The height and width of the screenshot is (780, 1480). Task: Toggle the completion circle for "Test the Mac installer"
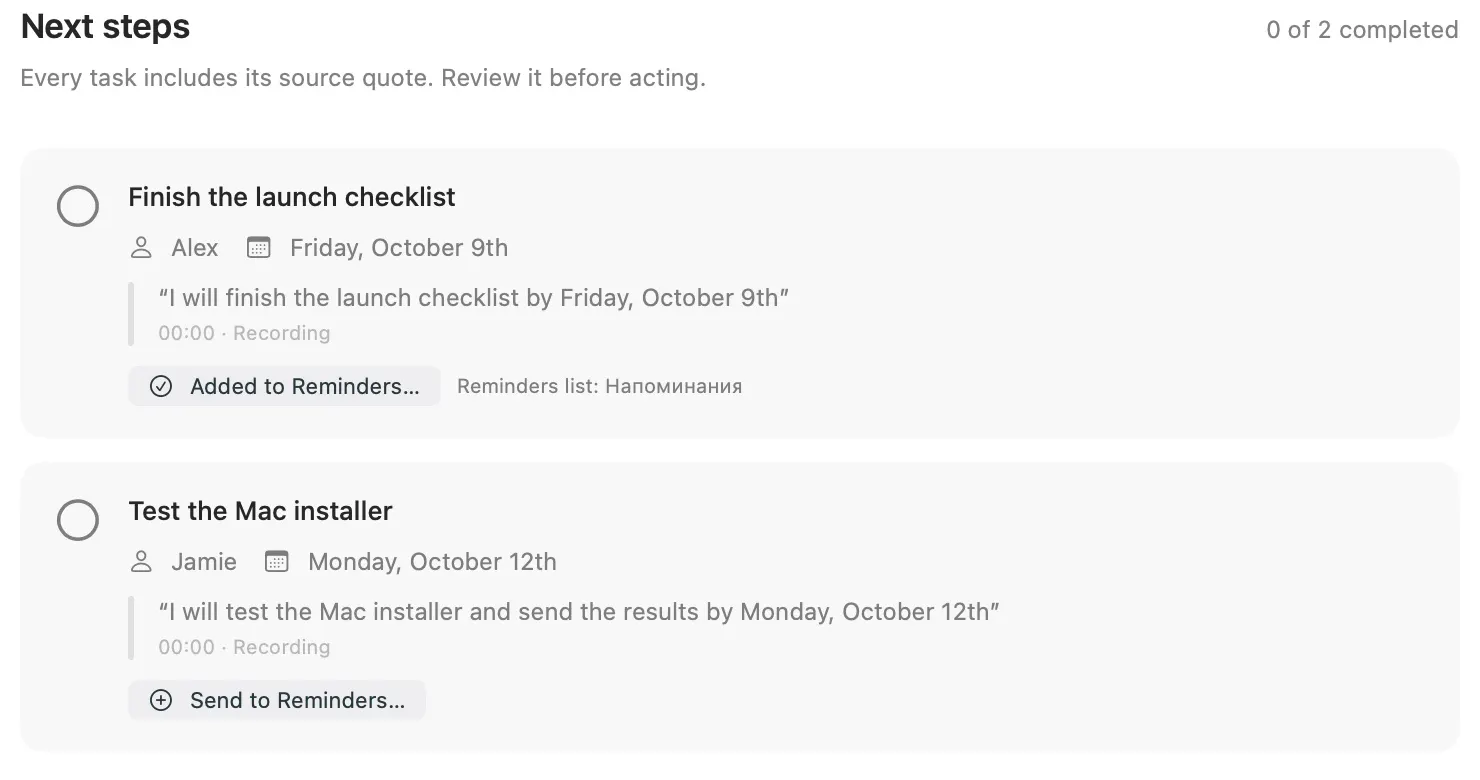pyautogui.click(x=78, y=521)
